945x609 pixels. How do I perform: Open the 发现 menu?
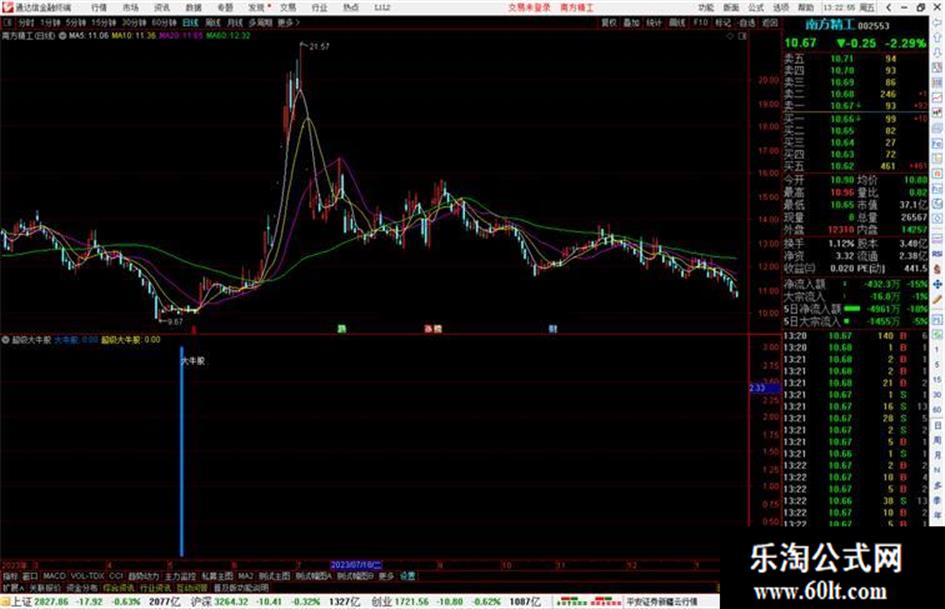(x=257, y=8)
